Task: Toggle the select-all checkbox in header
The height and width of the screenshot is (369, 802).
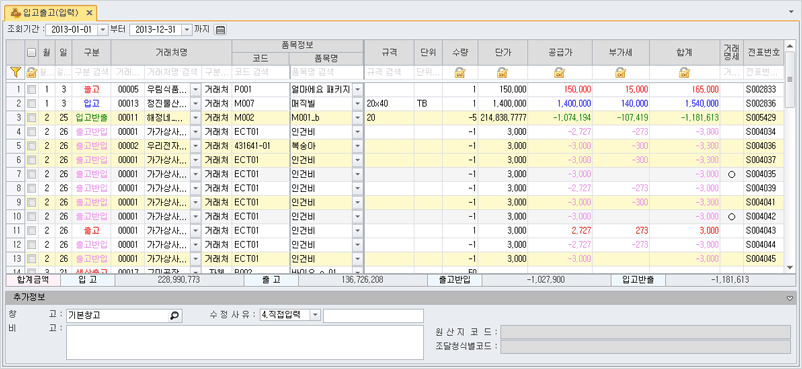Action: (32, 52)
